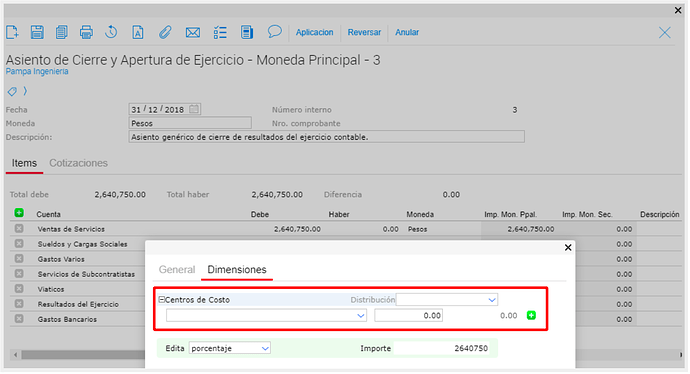Click the tag label icon

pos(12,91)
